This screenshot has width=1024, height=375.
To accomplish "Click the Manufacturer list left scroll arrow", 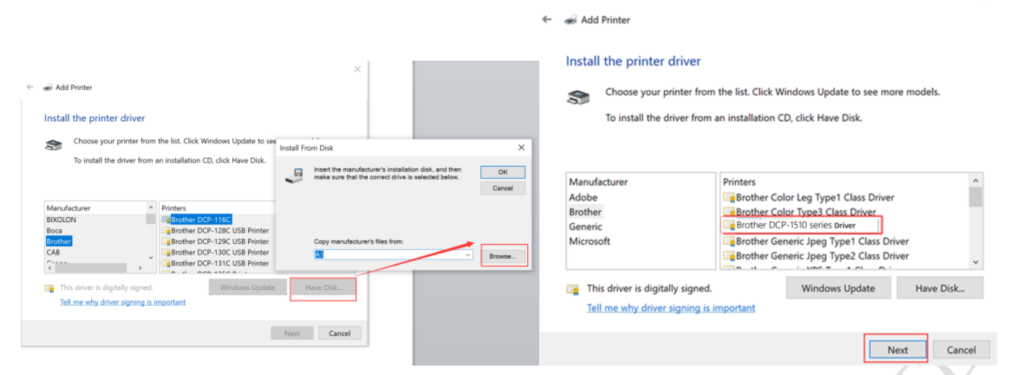I will tap(49, 269).
